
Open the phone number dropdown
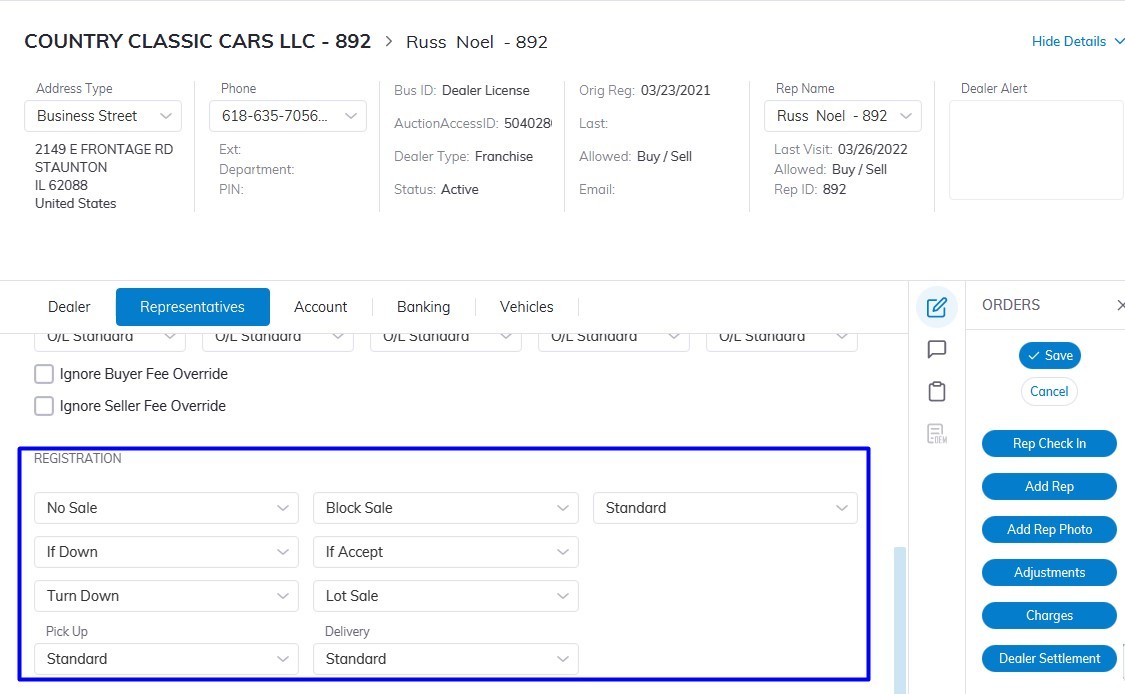point(287,116)
